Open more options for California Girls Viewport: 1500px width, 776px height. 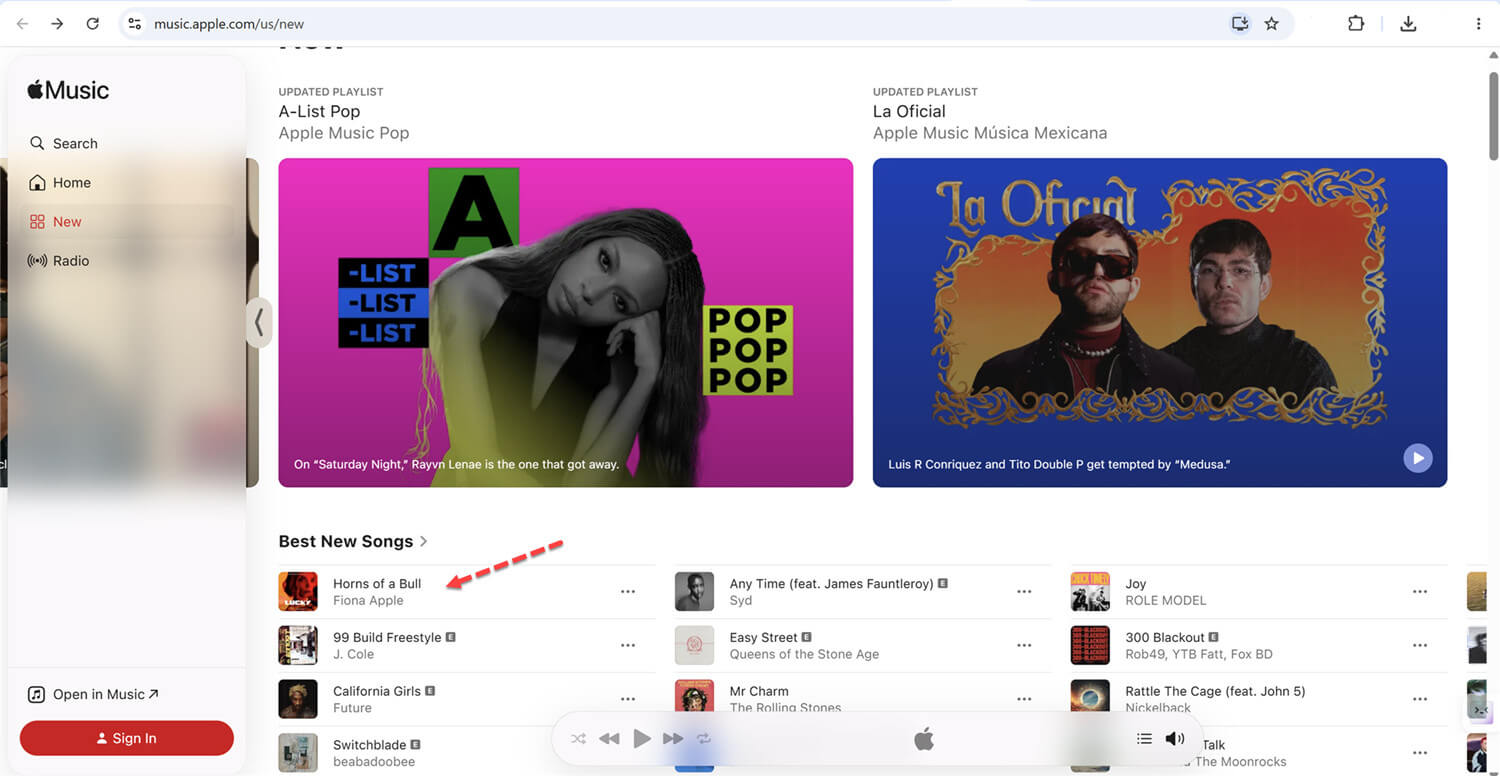tap(628, 699)
